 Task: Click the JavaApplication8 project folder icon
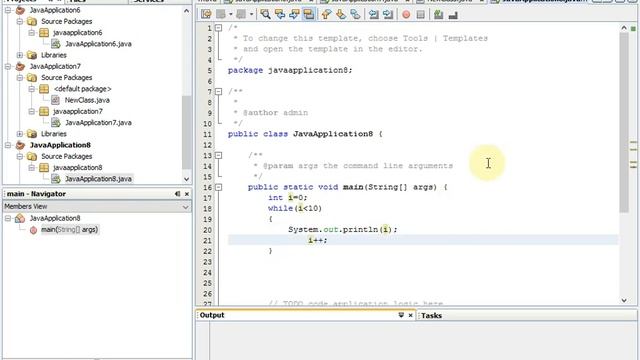click(x=20, y=145)
